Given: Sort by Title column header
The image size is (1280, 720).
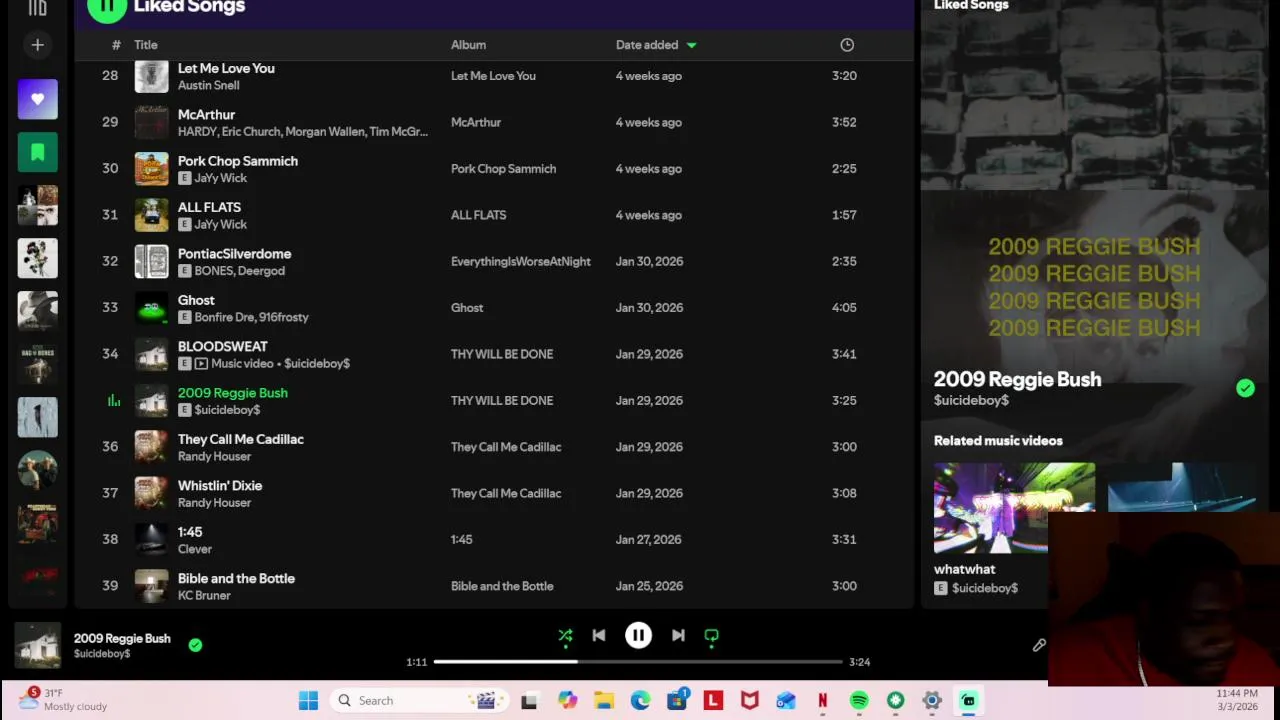Looking at the screenshot, I should click(146, 45).
